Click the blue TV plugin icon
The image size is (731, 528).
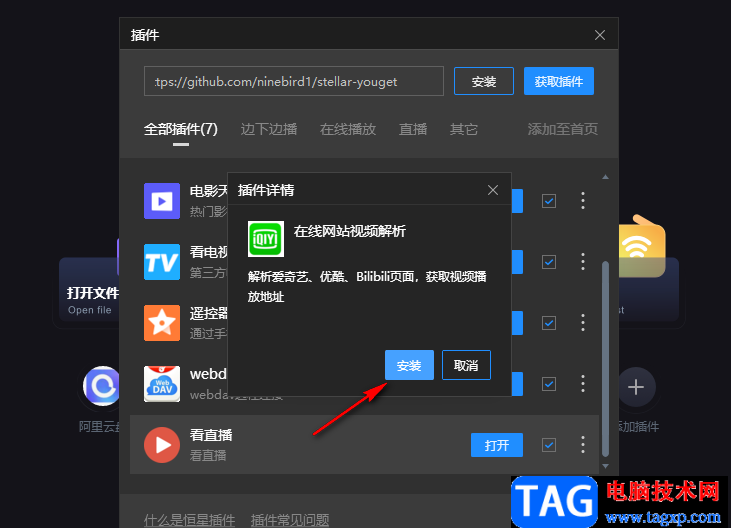pyautogui.click(x=162, y=262)
